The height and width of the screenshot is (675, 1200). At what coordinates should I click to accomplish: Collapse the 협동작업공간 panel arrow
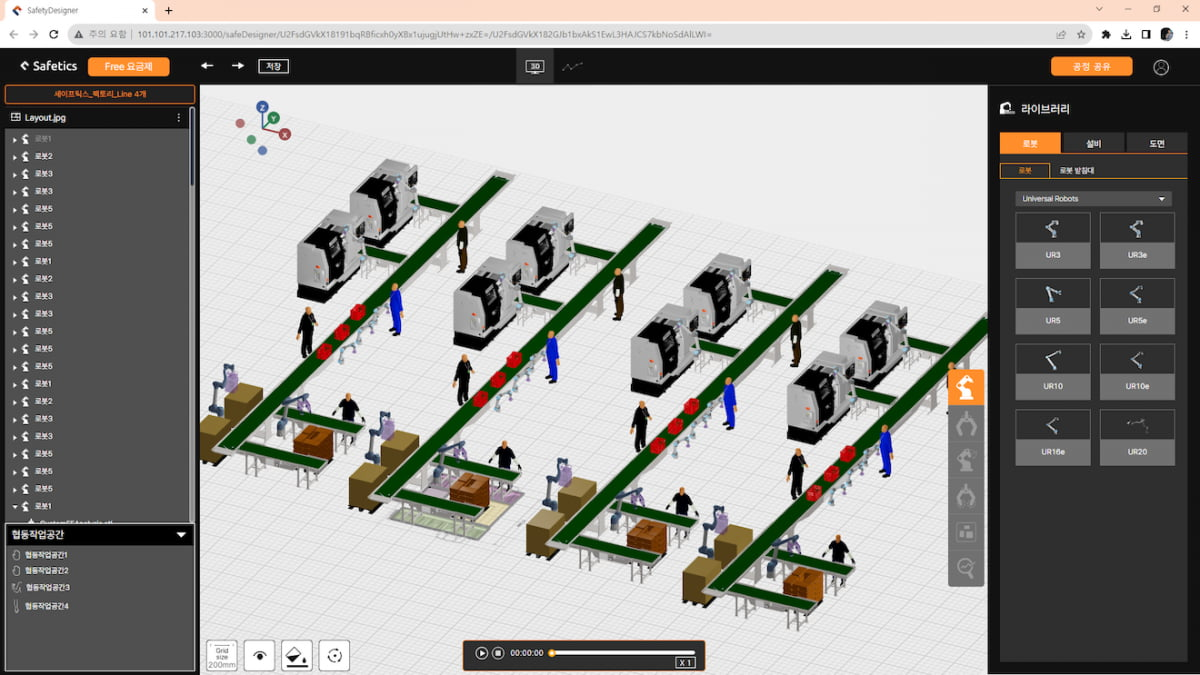click(x=181, y=535)
